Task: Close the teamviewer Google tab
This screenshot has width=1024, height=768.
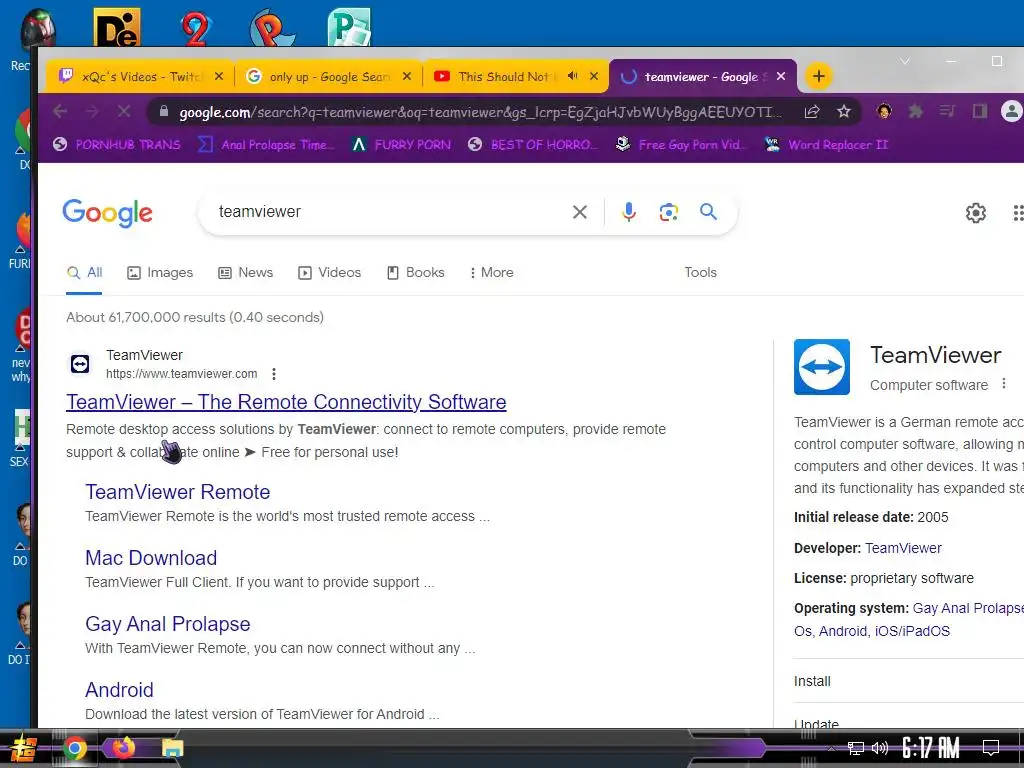Action: tap(780, 76)
